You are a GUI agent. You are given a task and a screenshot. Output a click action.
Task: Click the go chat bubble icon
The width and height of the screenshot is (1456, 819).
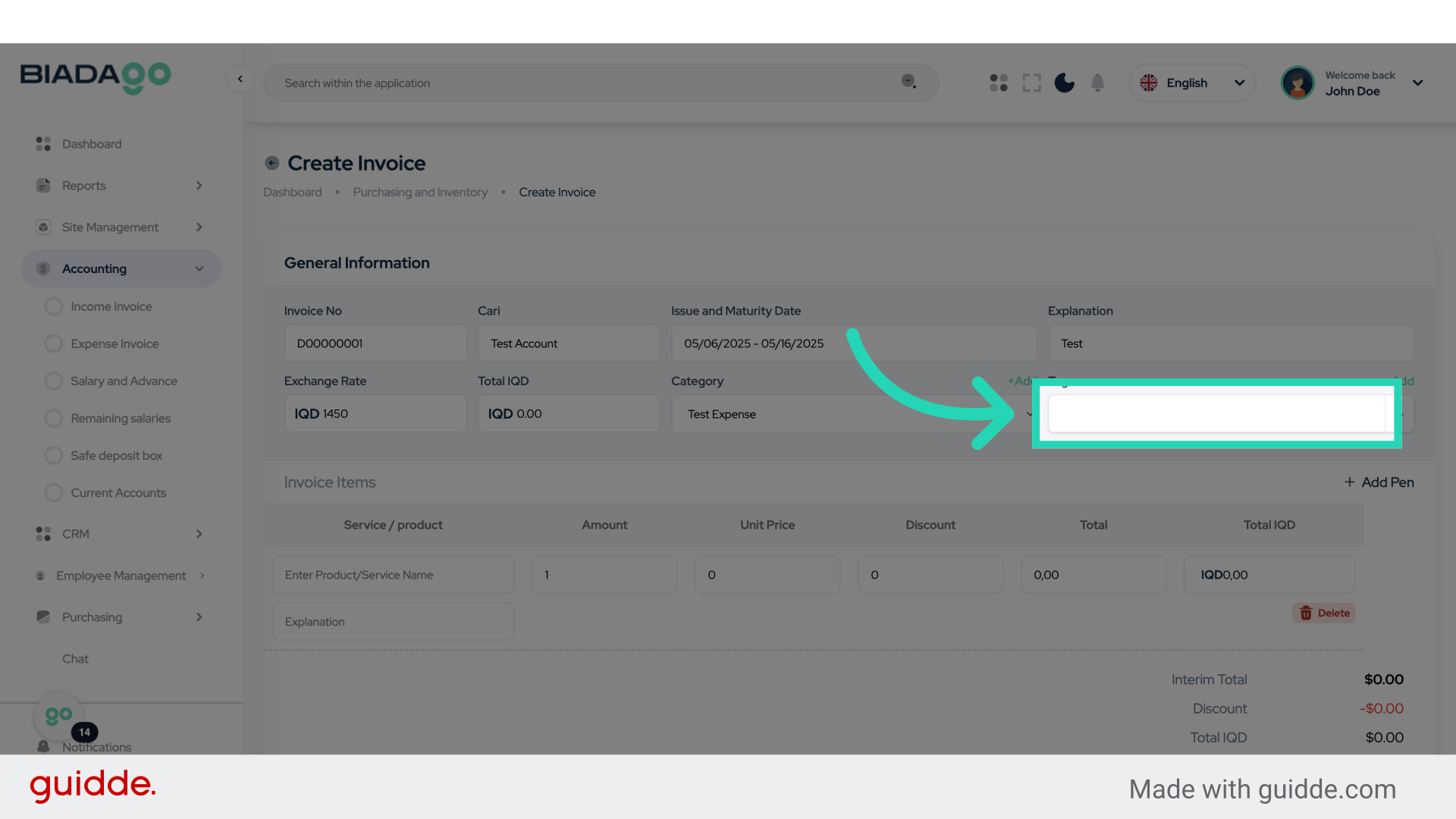coord(58,715)
